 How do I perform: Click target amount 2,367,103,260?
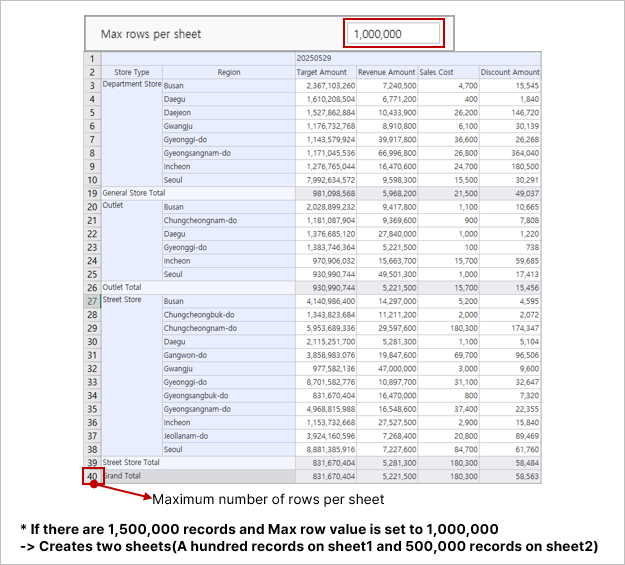[x=326, y=86]
